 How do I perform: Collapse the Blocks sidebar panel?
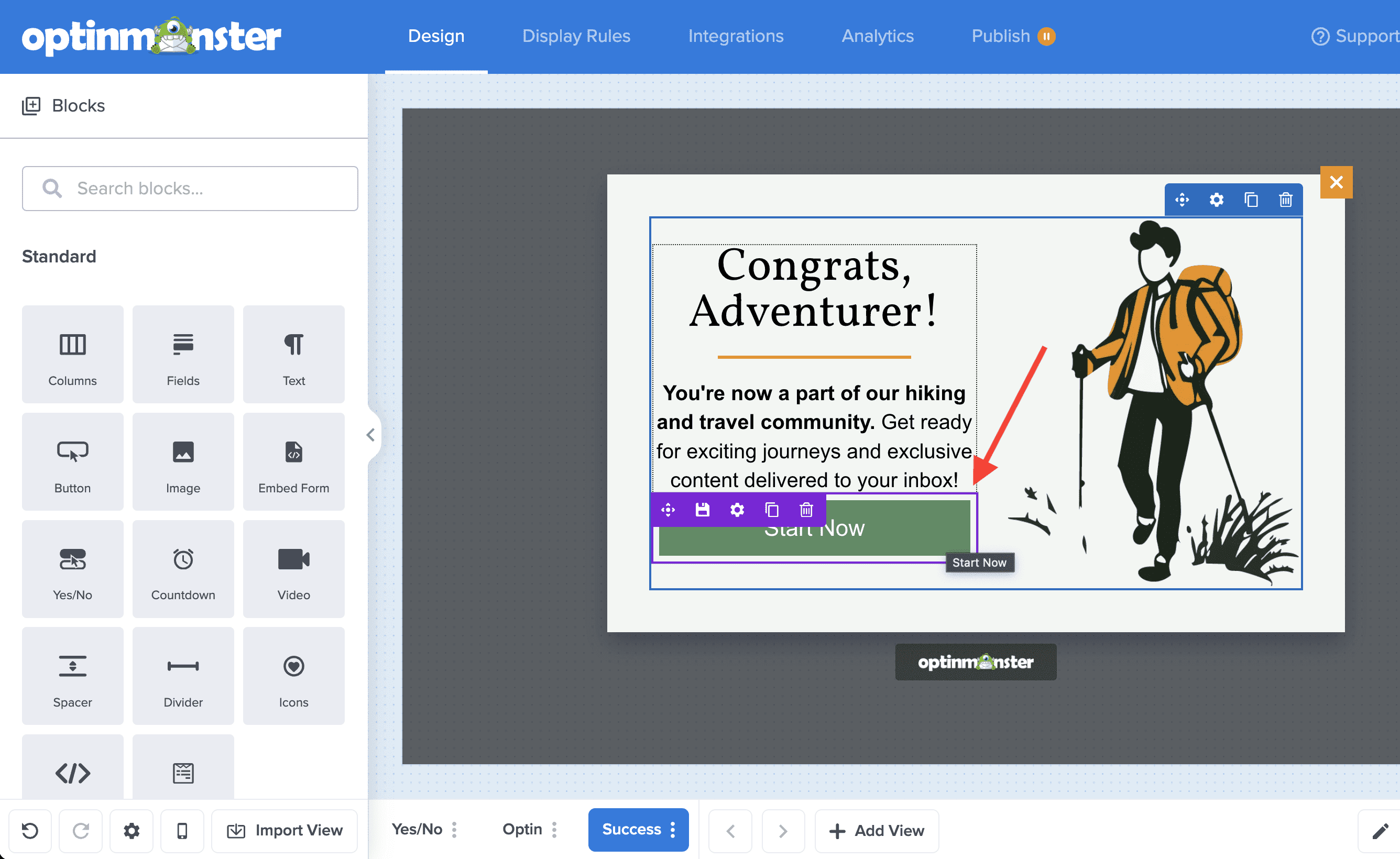370,435
